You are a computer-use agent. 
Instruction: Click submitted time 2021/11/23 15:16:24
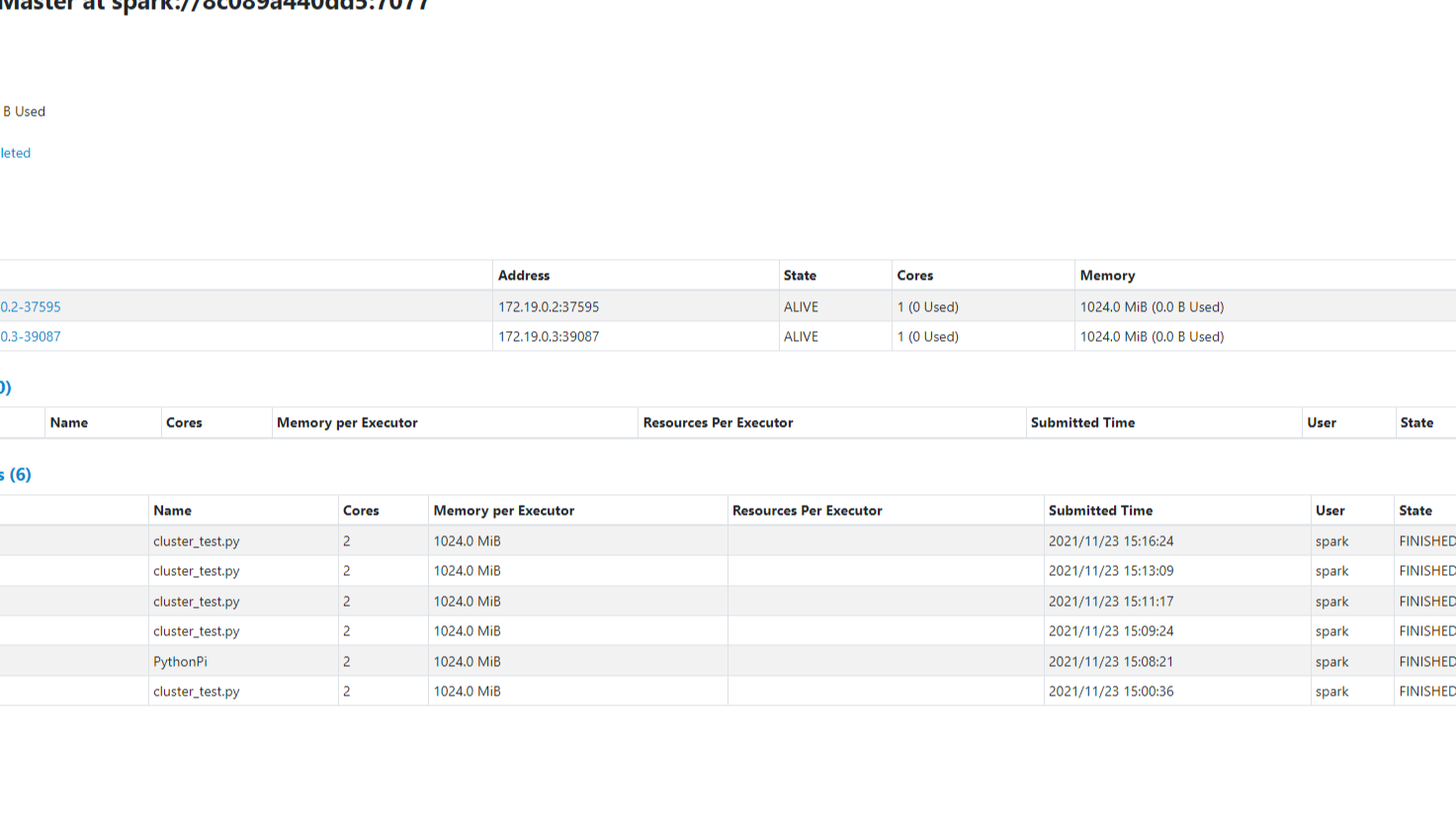[1111, 541]
